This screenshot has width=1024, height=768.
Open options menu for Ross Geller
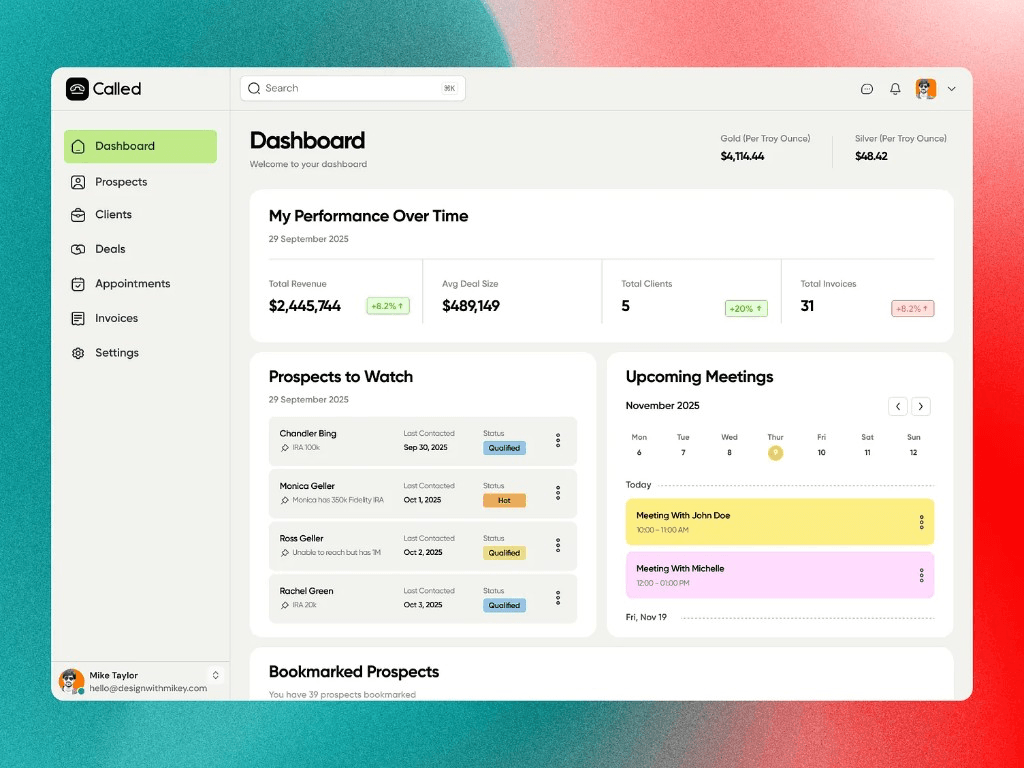pos(558,545)
